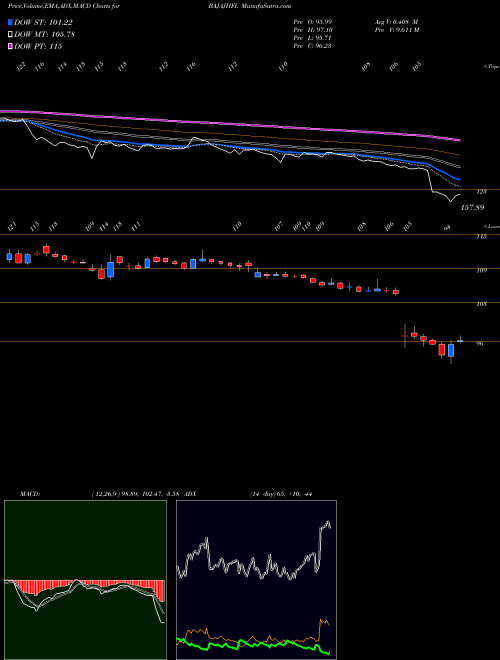Click the last blue candlestick near 96
The height and width of the screenshot is (660, 500).
(x=460, y=341)
